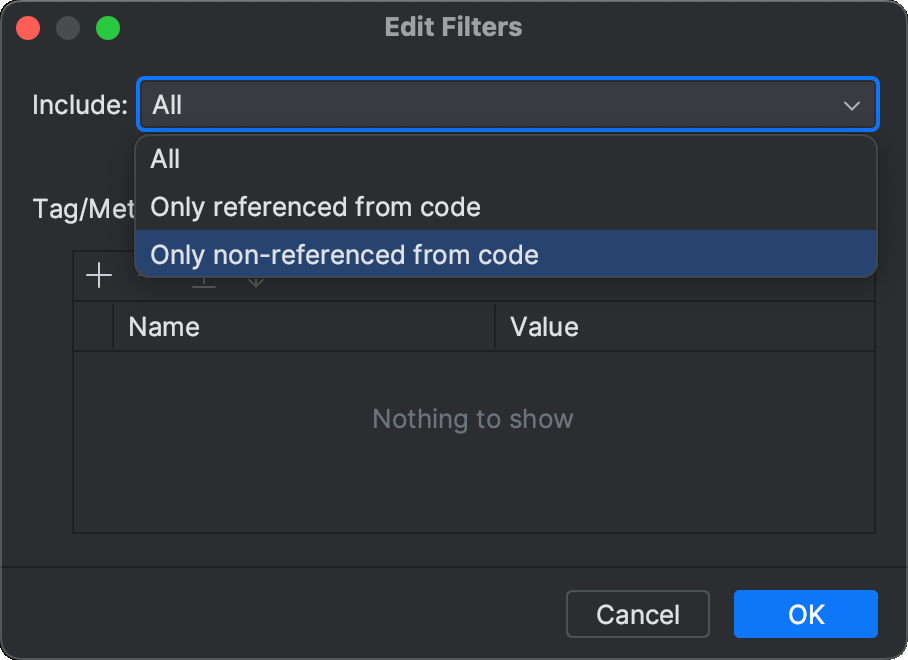
Task: Close the Edit Filters dialog with red button
Action: (x=27, y=28)
